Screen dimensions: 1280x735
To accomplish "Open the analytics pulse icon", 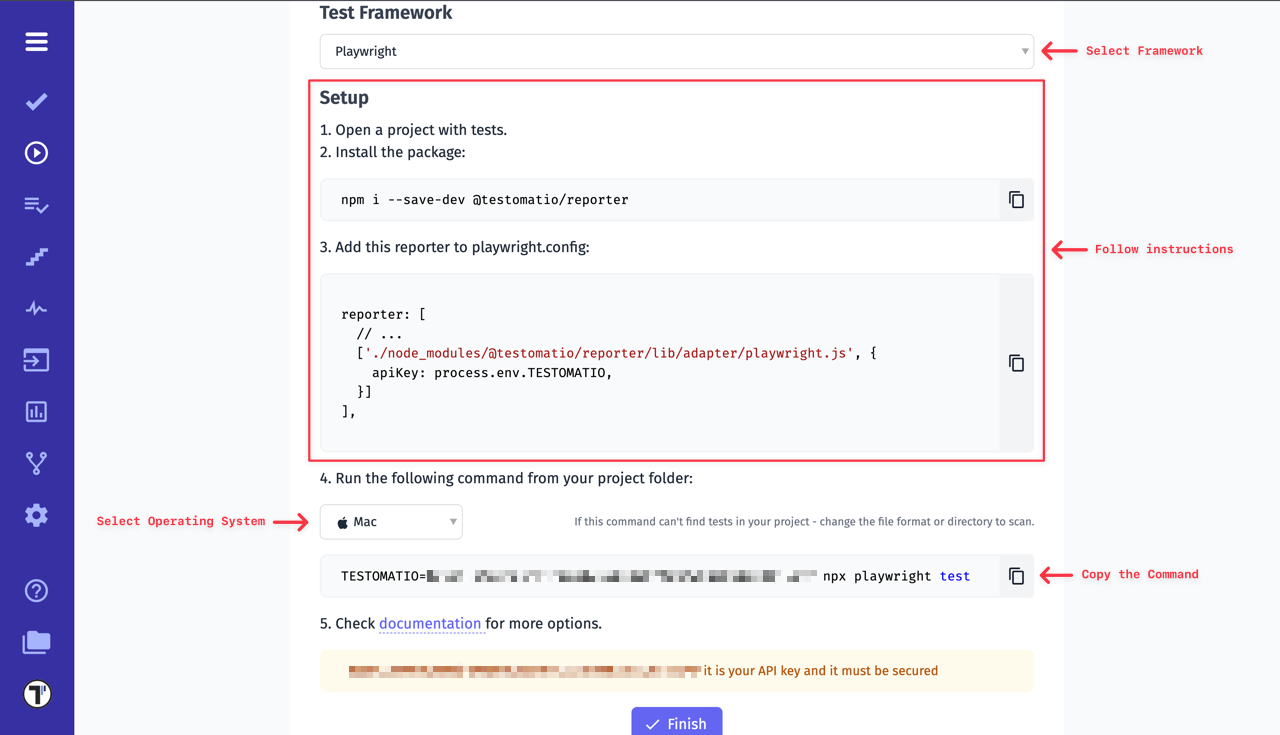I will (x=36, y=308).
